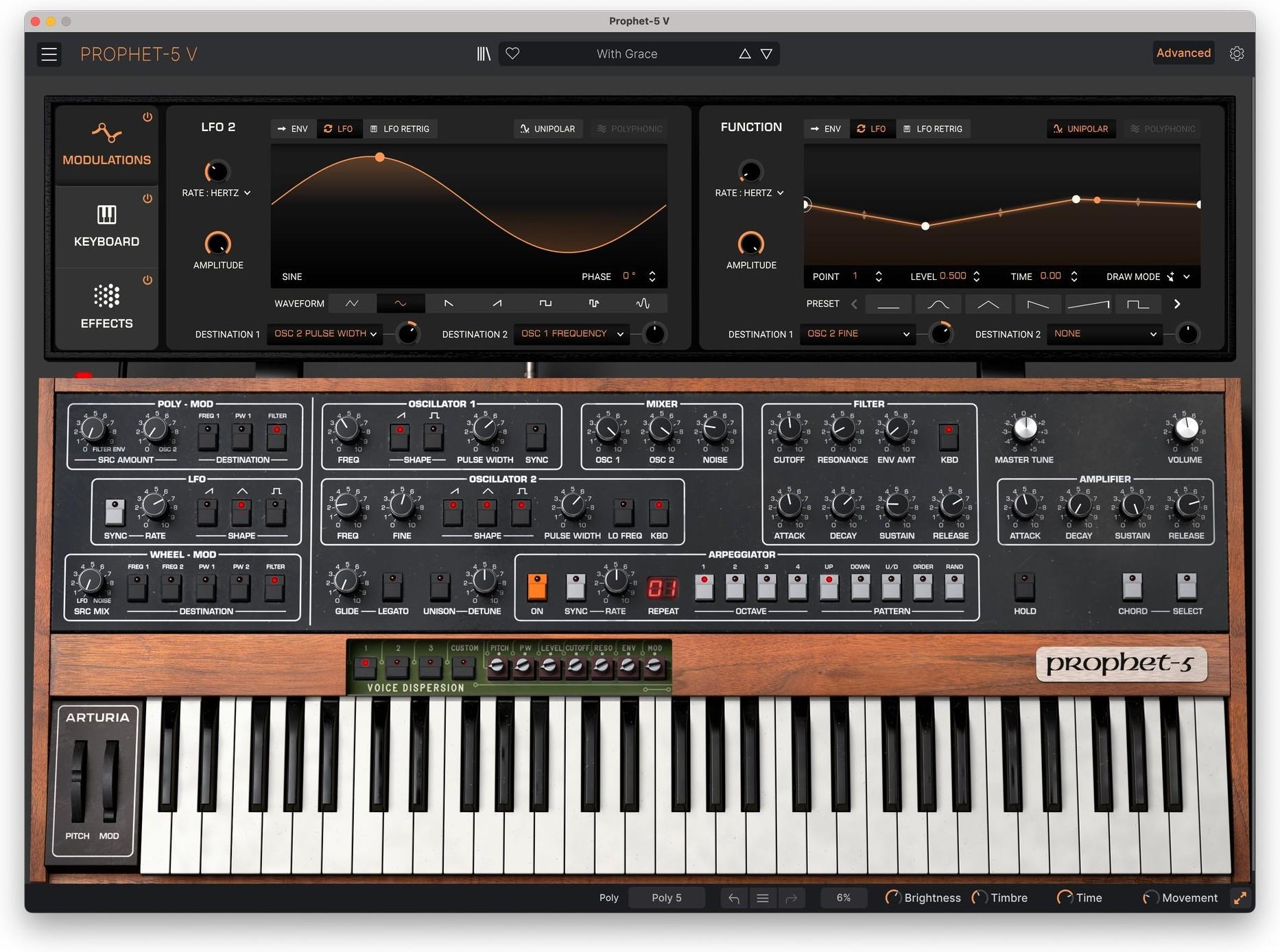Open the Keyboard panel
This screenshot has height=952, width=1280.
pyautogui.click(x=106, y=226)
